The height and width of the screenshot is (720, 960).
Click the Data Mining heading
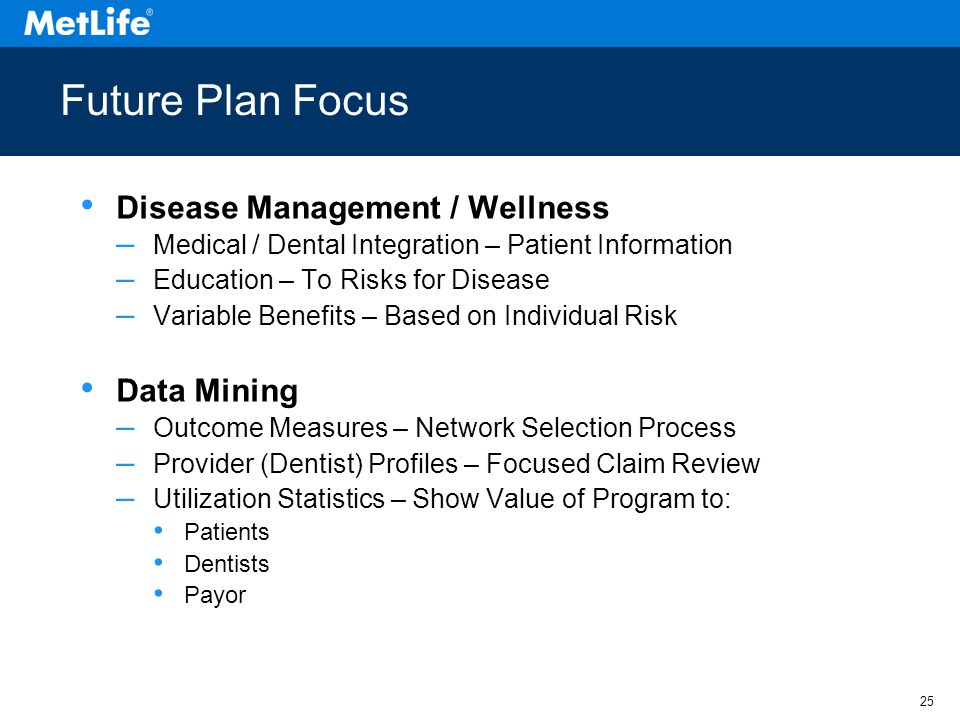(x=207, y=391)
